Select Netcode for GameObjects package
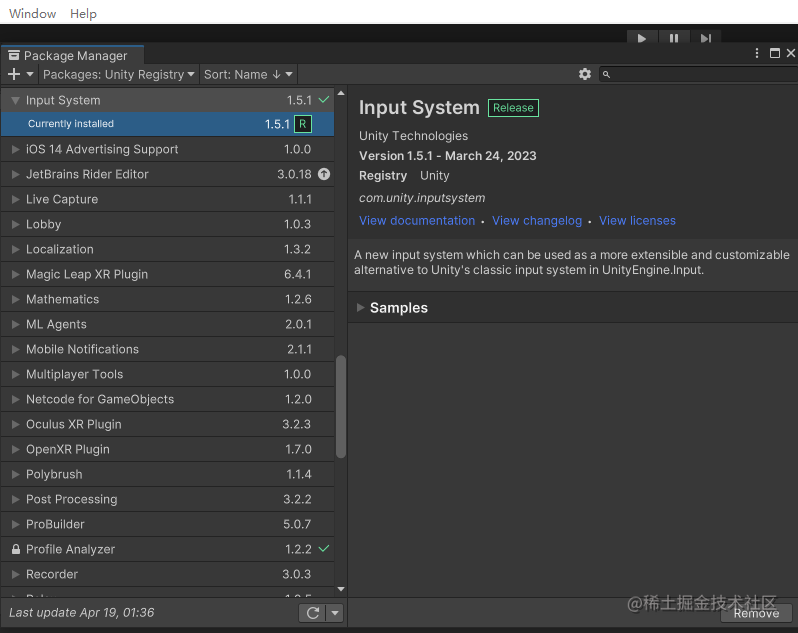Screen dimensions: 798x633 167,399
